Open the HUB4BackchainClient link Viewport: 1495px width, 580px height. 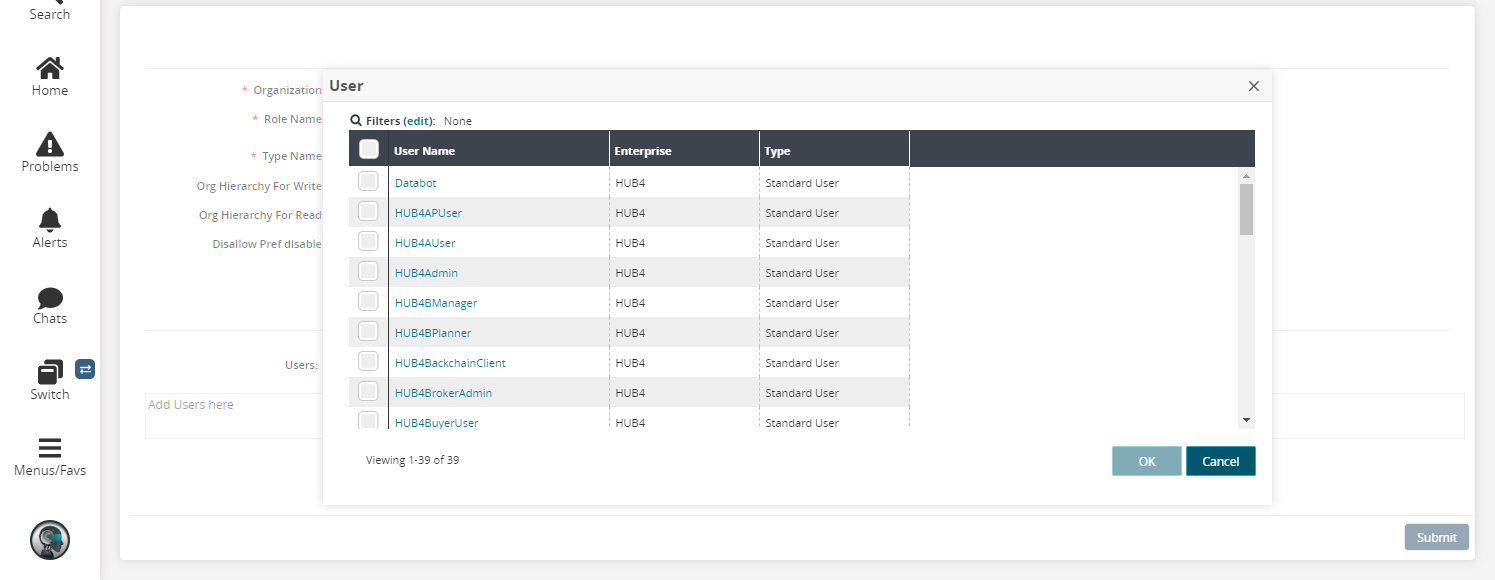450,363
